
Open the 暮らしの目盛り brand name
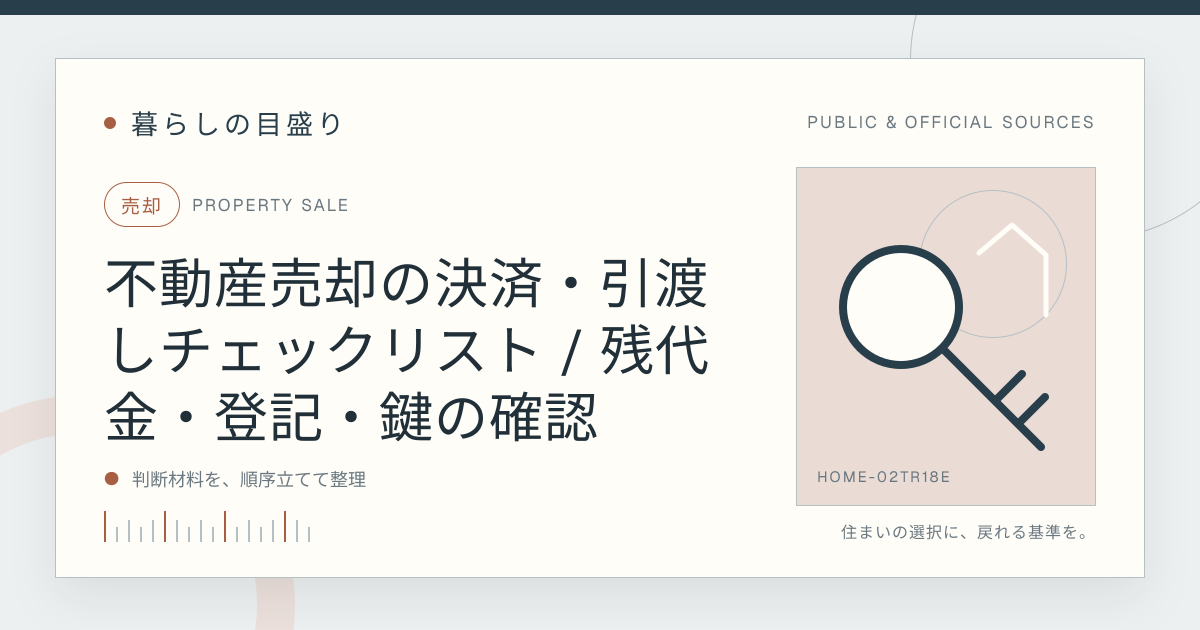(237, 124)
